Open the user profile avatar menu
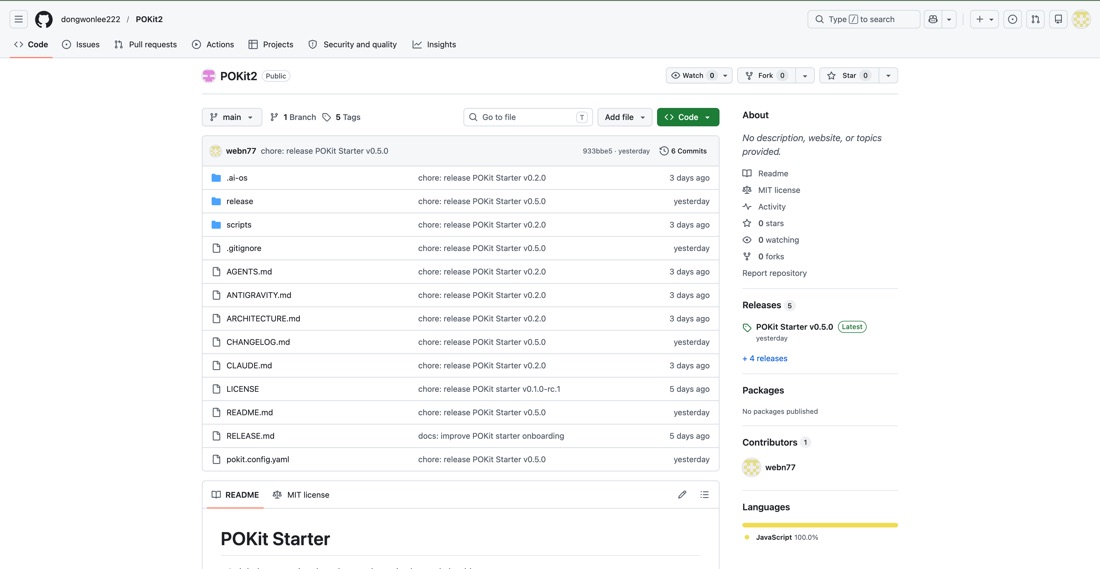 coord(1081,20)
